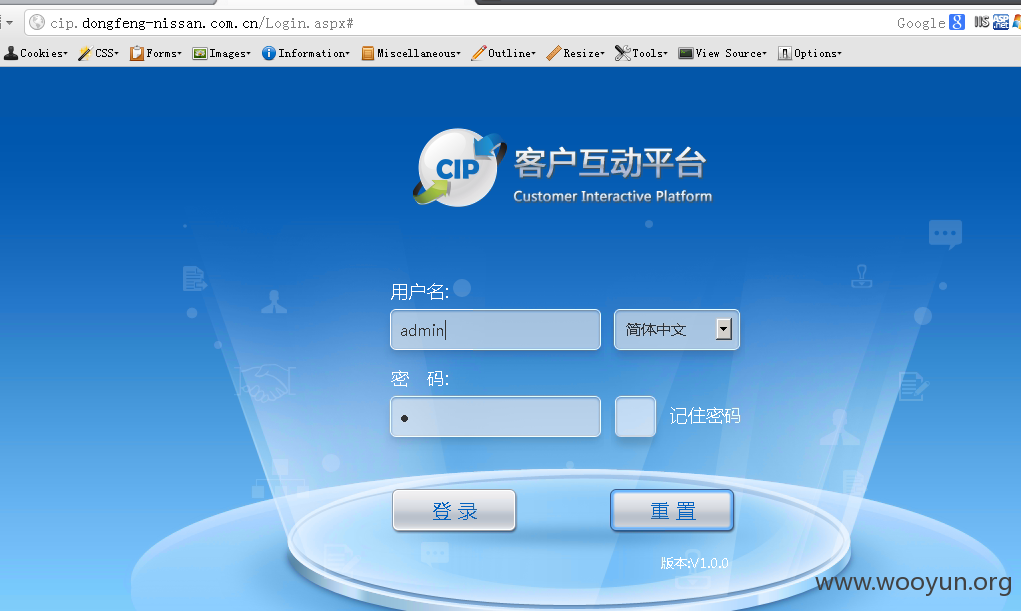Open the 简体中文 language dropdown
This screenshot has height=611, width=1021.
click(x=677, y=330)
